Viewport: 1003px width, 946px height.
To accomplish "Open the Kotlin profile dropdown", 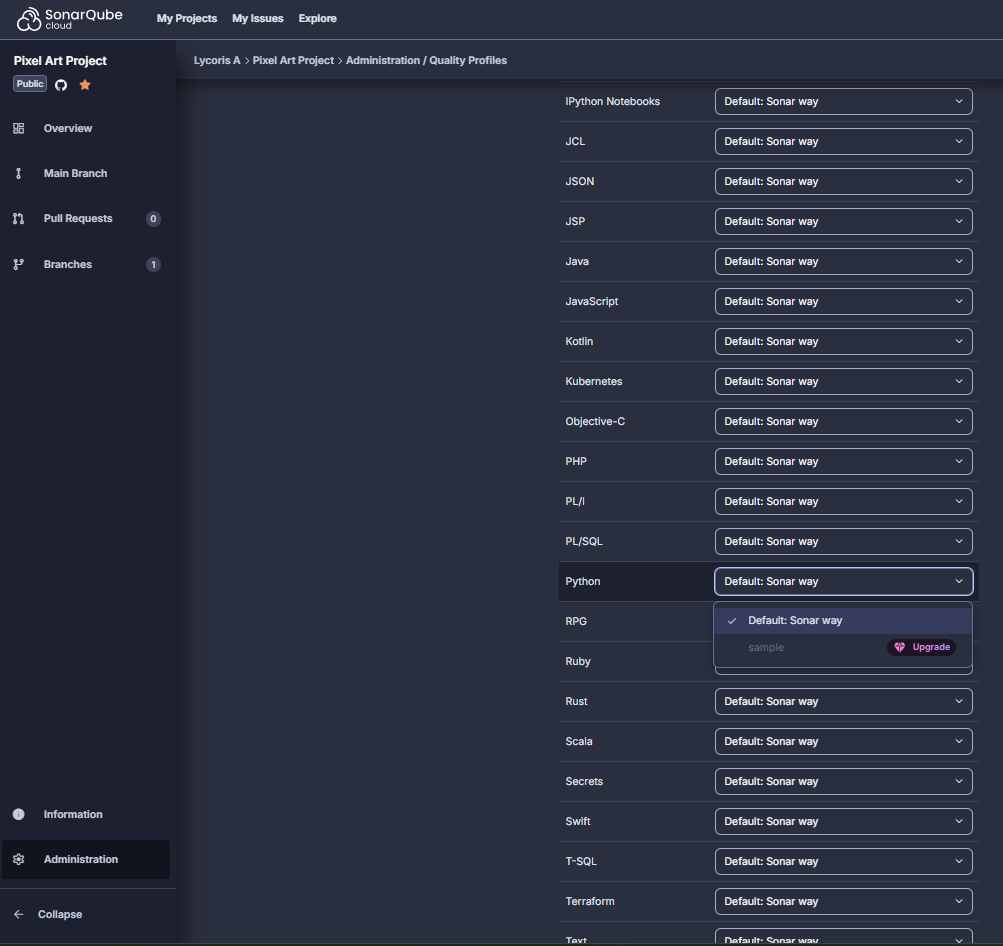I will [x=843, y=342].
